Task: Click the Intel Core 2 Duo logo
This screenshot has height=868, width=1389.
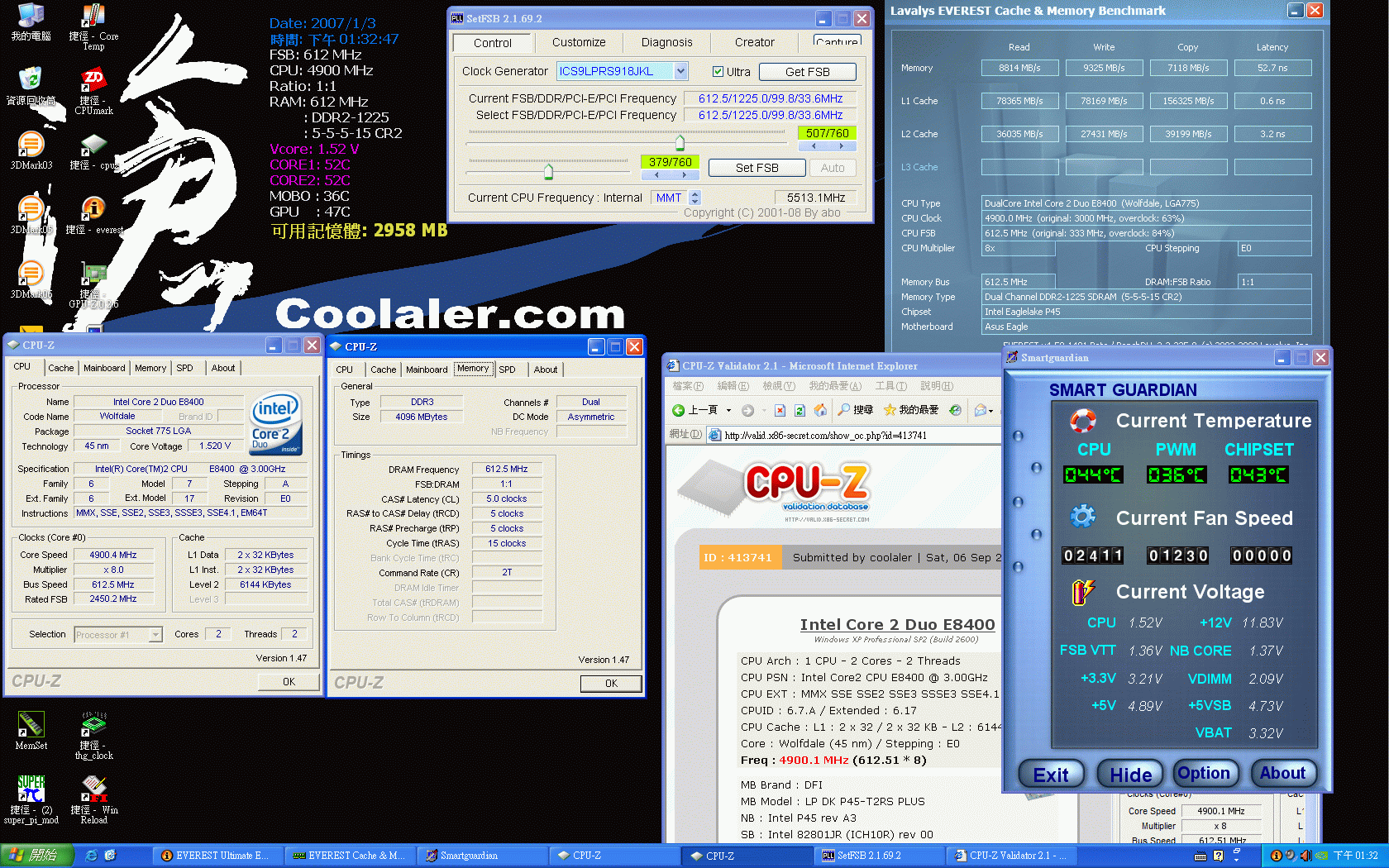Action: (276, 423)
